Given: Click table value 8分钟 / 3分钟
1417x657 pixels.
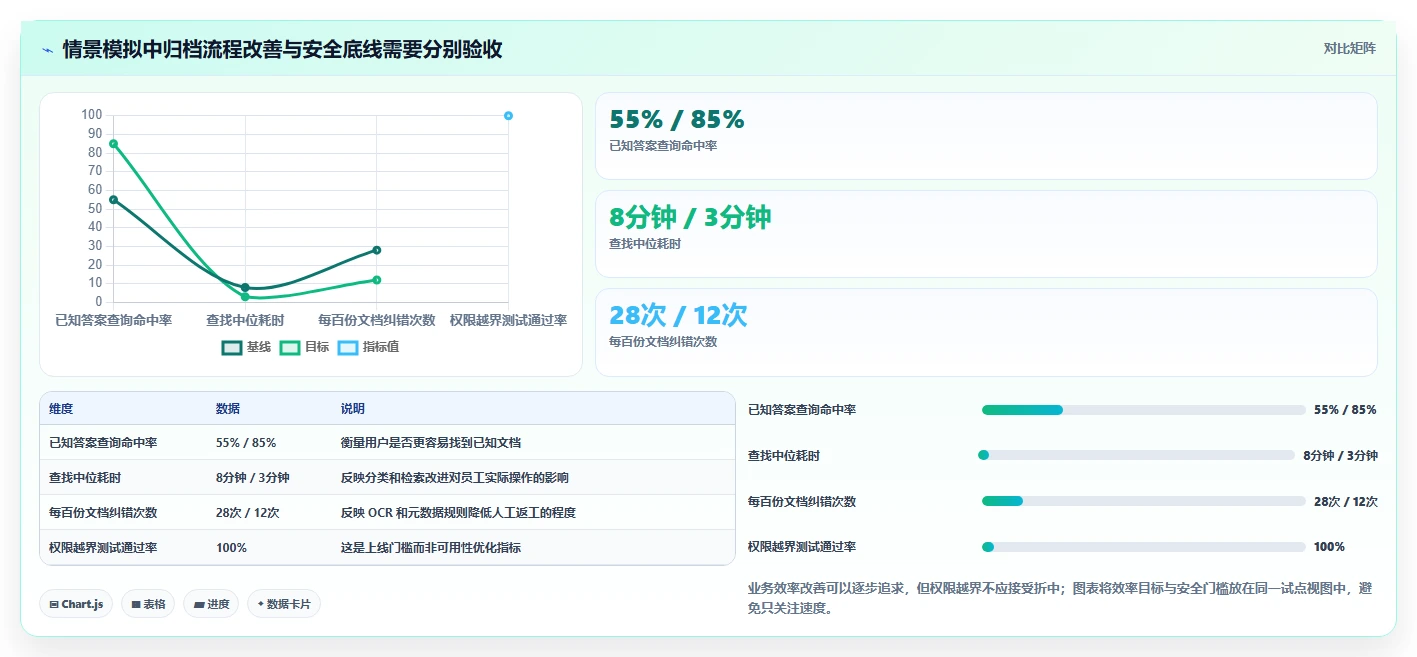Looking at the screenshot, I should coord(253,478).
